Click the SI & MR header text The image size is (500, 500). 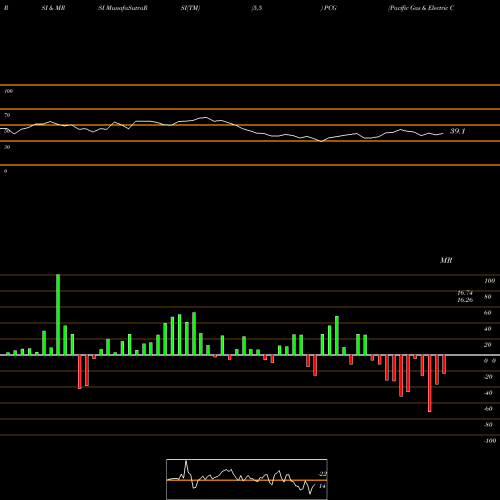pos(53,8)
